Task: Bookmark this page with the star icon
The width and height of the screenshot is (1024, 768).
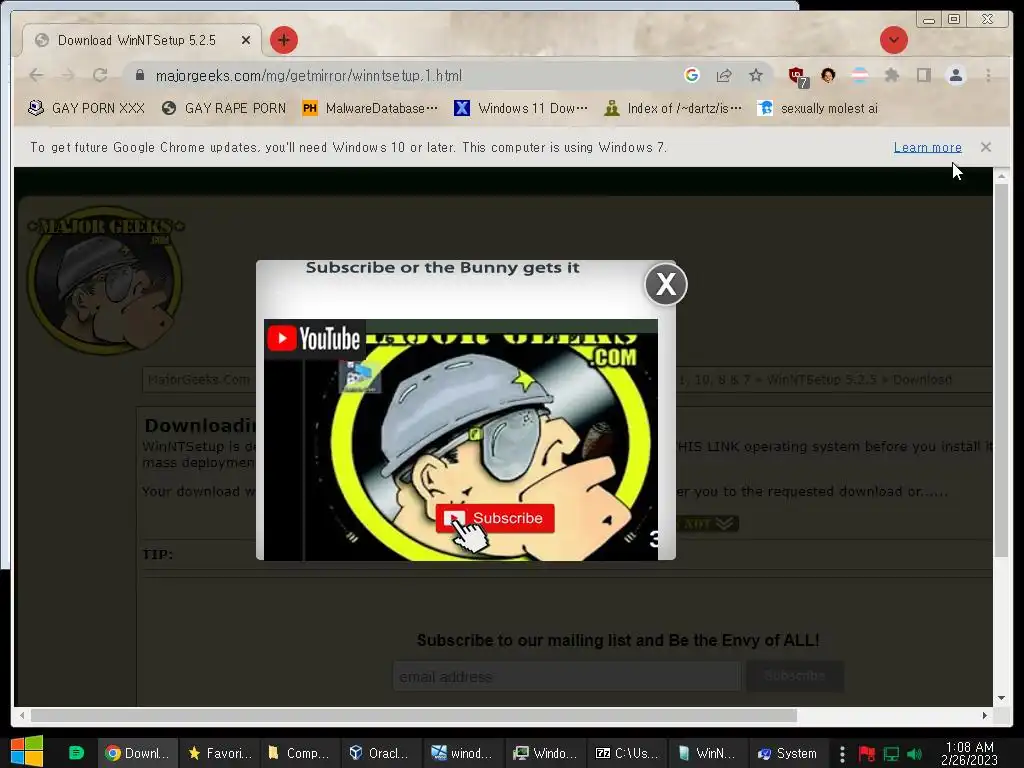Action: click(x=756, y=75)
